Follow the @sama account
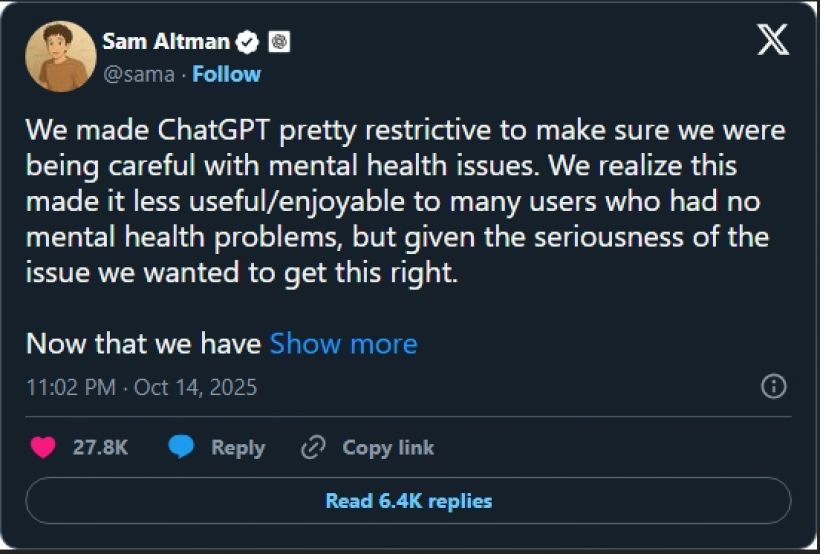Screen dimensions: 820x554 point(226,74)
